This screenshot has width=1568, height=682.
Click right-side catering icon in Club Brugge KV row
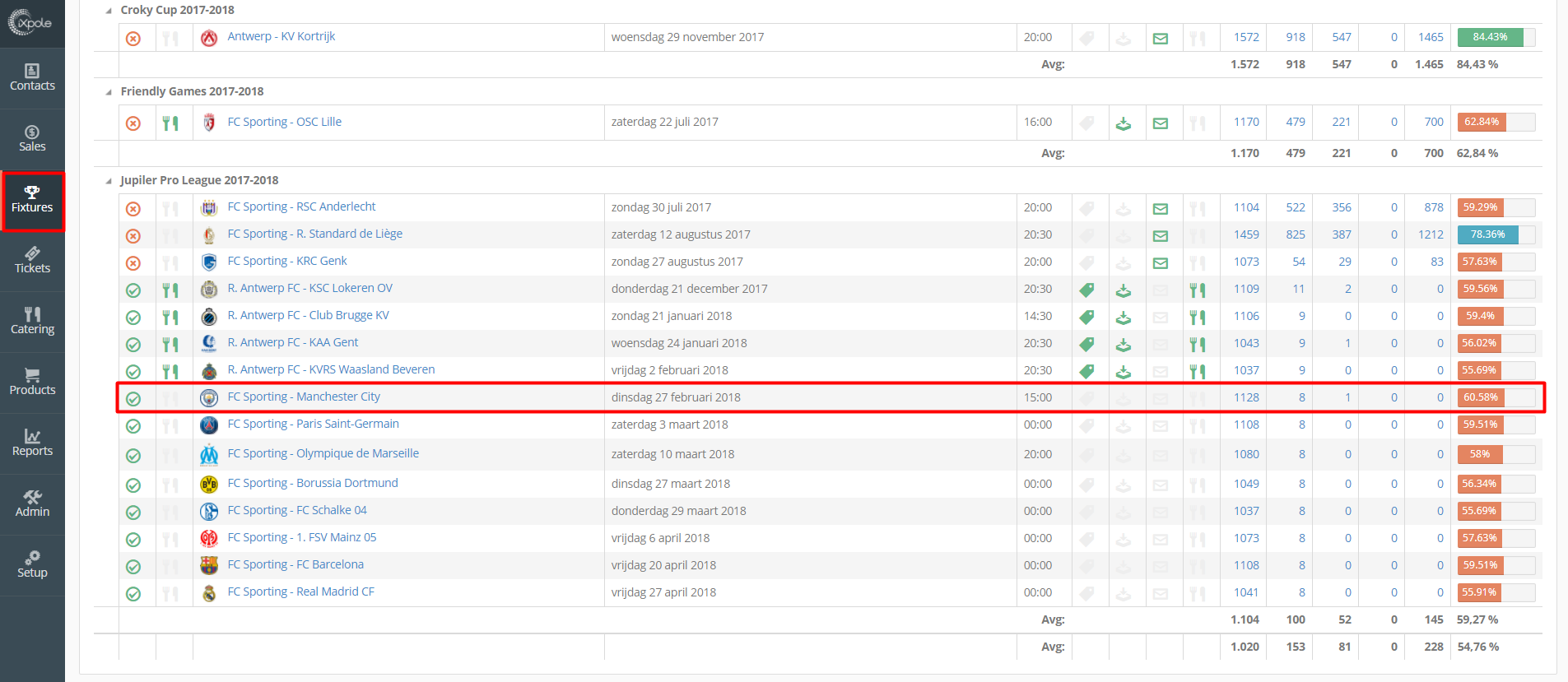coord(1198,317)
